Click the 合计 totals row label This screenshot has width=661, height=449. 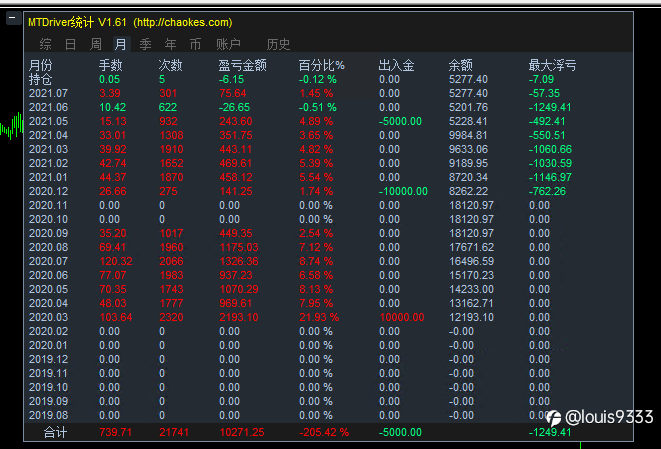click(x=55, y=432)
